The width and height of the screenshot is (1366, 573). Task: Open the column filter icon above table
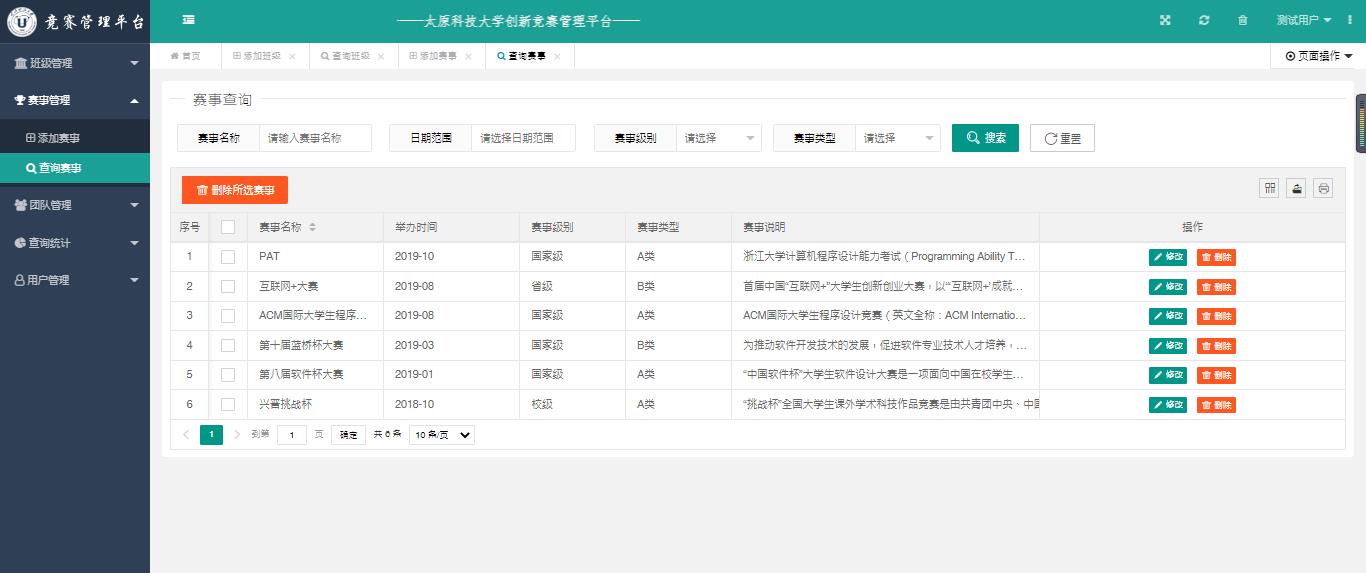click(1269, 188)
